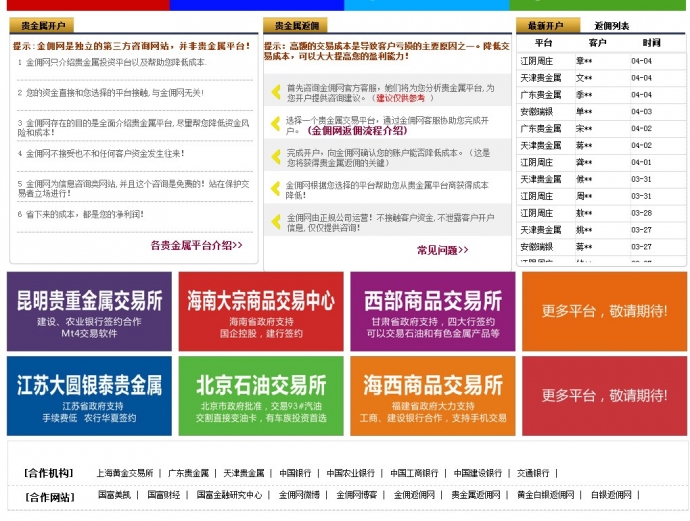Switch to the 最新开户 tab
Image resolution: width=690 pixels, height=521 pixels.
click(548, 26)
